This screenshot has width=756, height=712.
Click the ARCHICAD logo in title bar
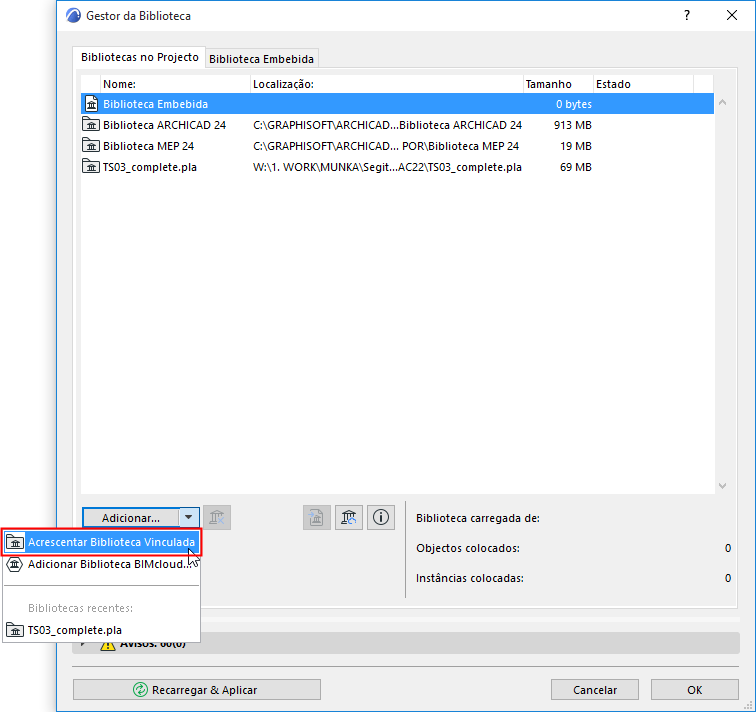point(73,16)
